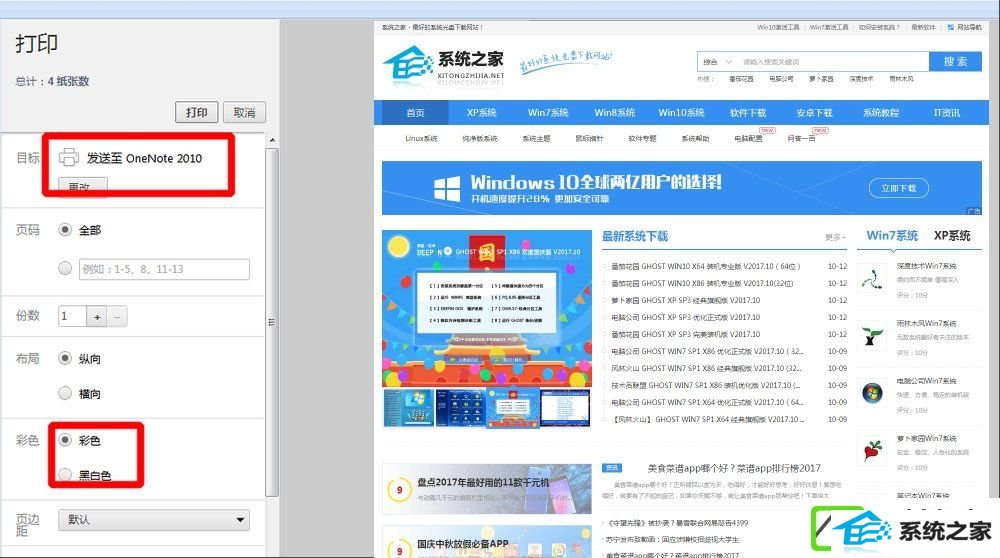Open the 安卓下载 nav tab
The width and height of the screenshot is (1000, 558).
pyautogui.click(x=814, y=113)
